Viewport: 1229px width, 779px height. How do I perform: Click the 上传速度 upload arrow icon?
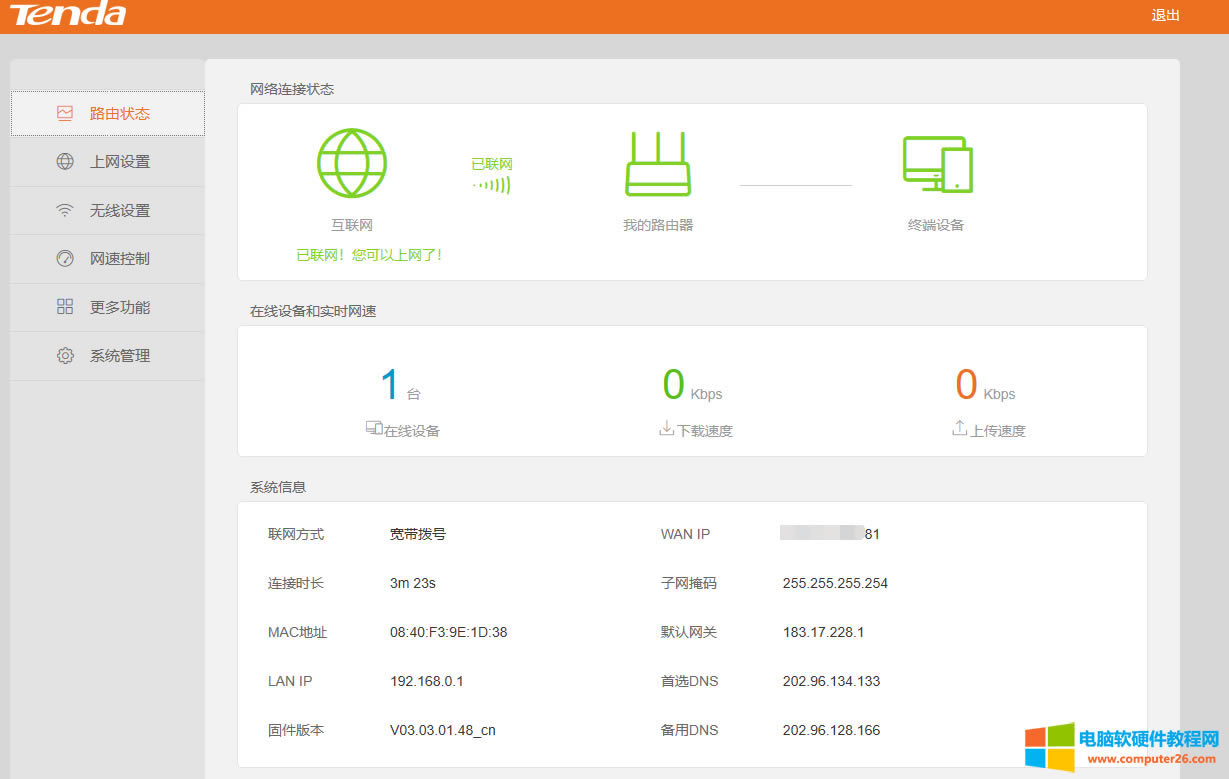point(957,428)
